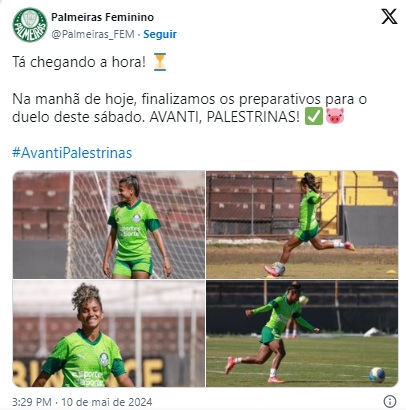Click the date '10 de mai de 2024'
The width and height of the screenshot is (406, 410).
tap(107, 402)
